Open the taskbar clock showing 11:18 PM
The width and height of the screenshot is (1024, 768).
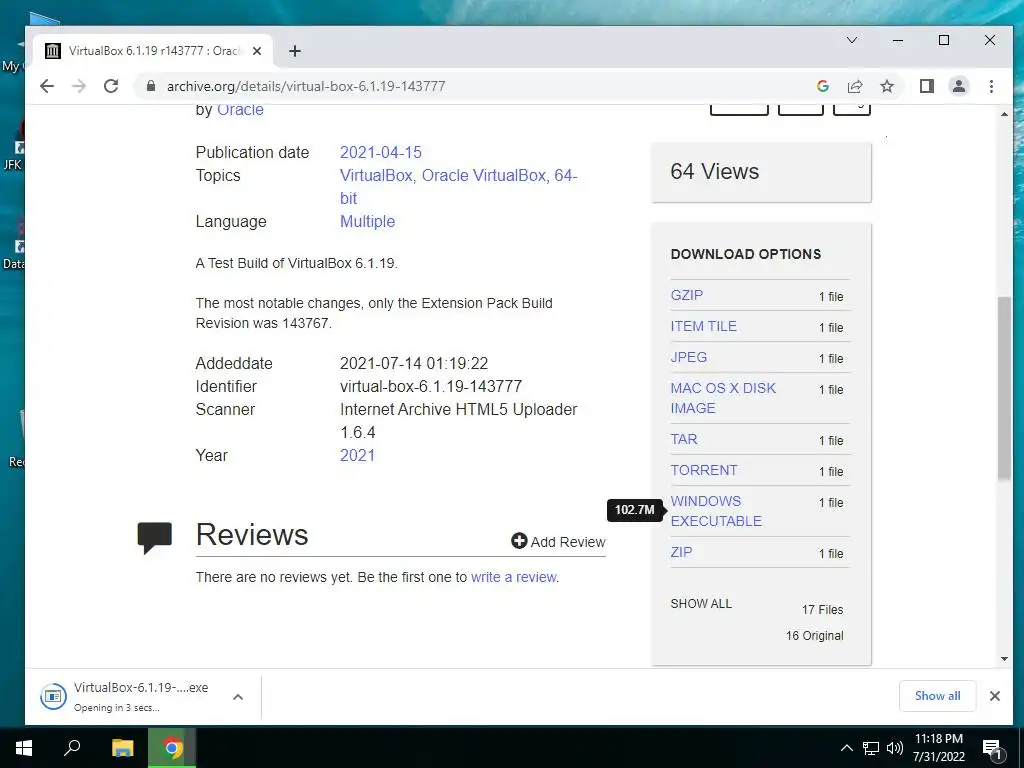click(938, 748)
